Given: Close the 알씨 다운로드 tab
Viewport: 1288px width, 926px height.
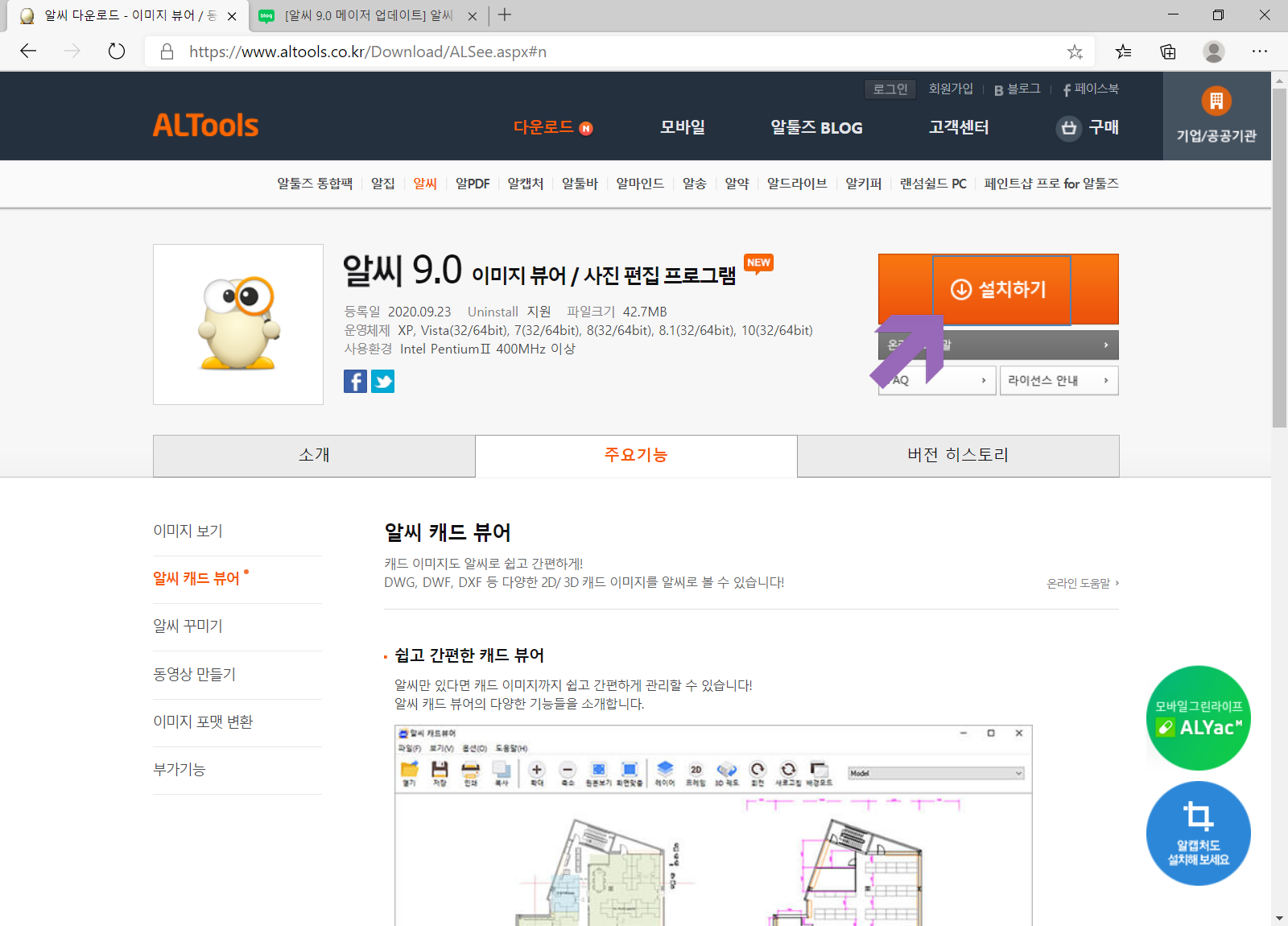Looking at the screenshot, I should point(232,16).
